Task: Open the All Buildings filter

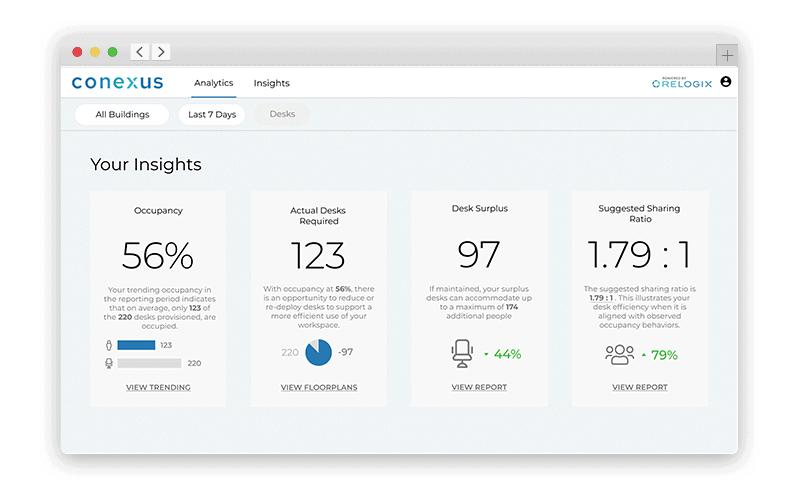Action: (x=122, y=114)
